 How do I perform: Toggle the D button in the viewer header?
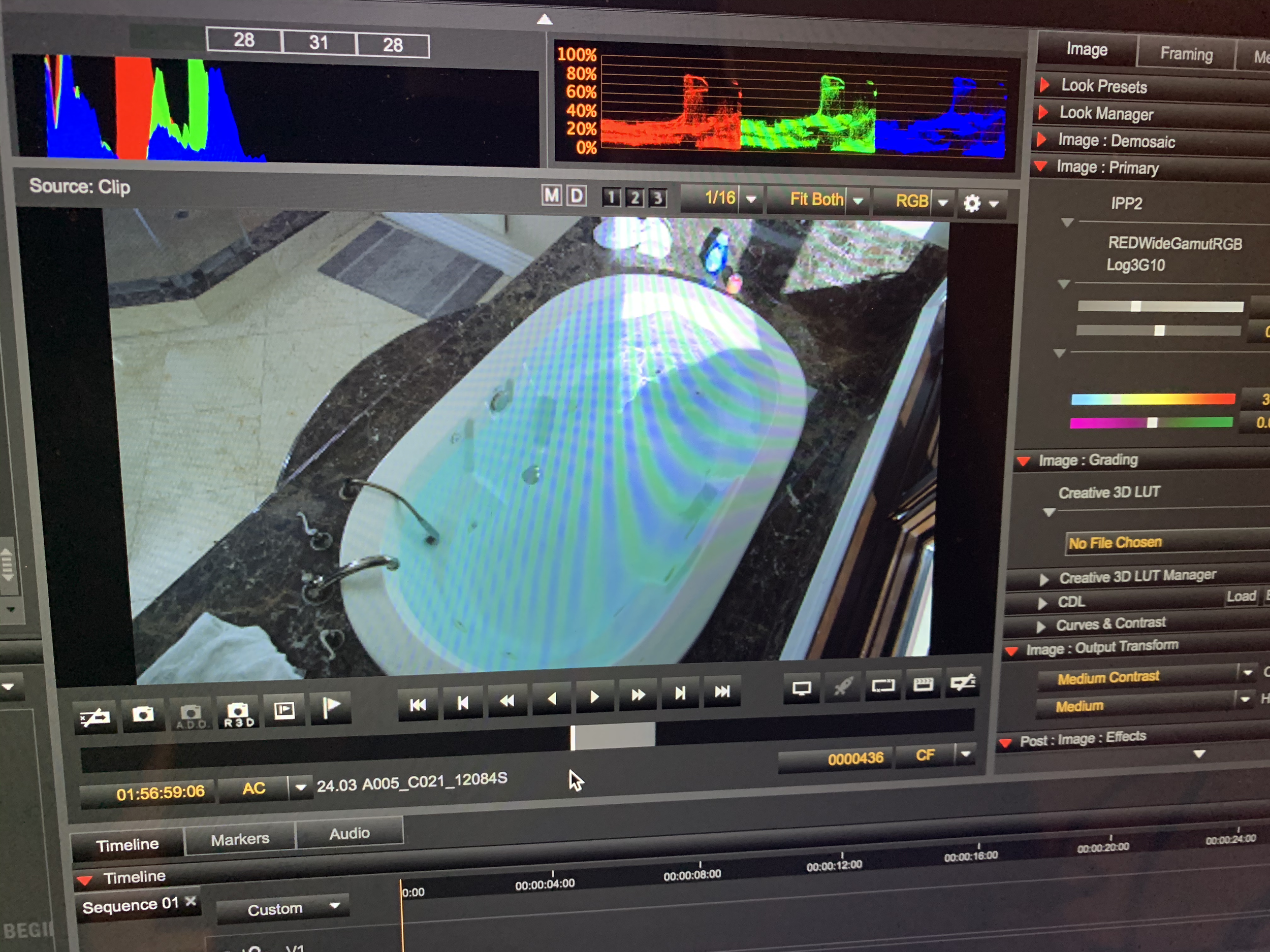pos(577,196)
